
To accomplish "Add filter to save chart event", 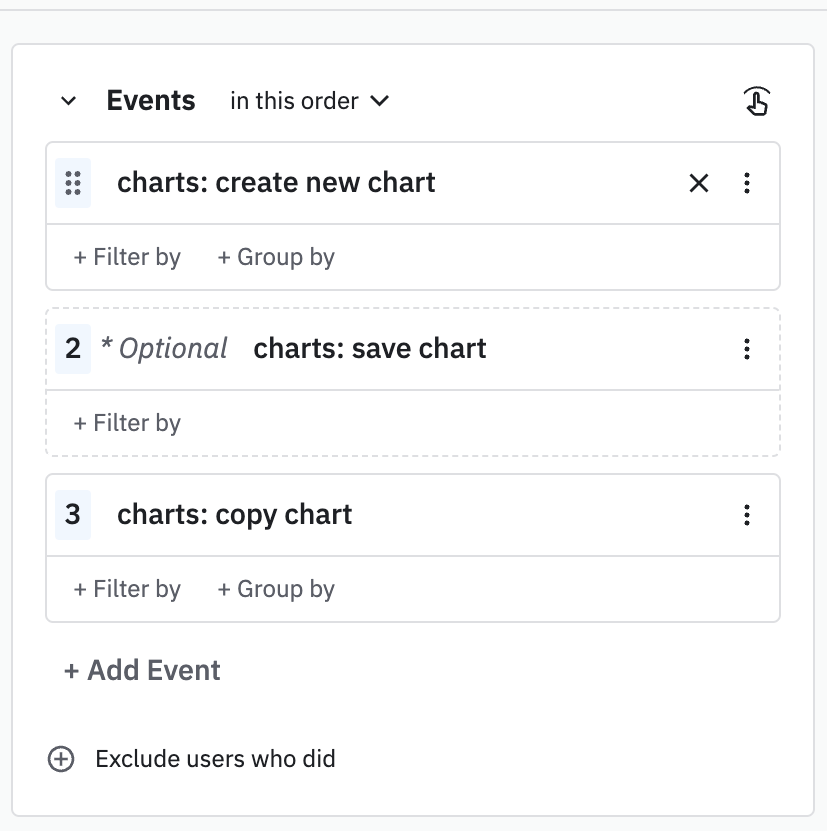I will (x=127, y=423).
